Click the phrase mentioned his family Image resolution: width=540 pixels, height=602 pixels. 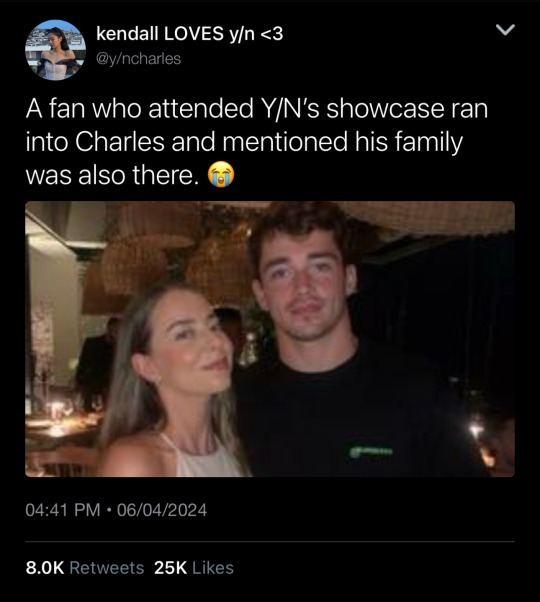click(x=343, y=142)
